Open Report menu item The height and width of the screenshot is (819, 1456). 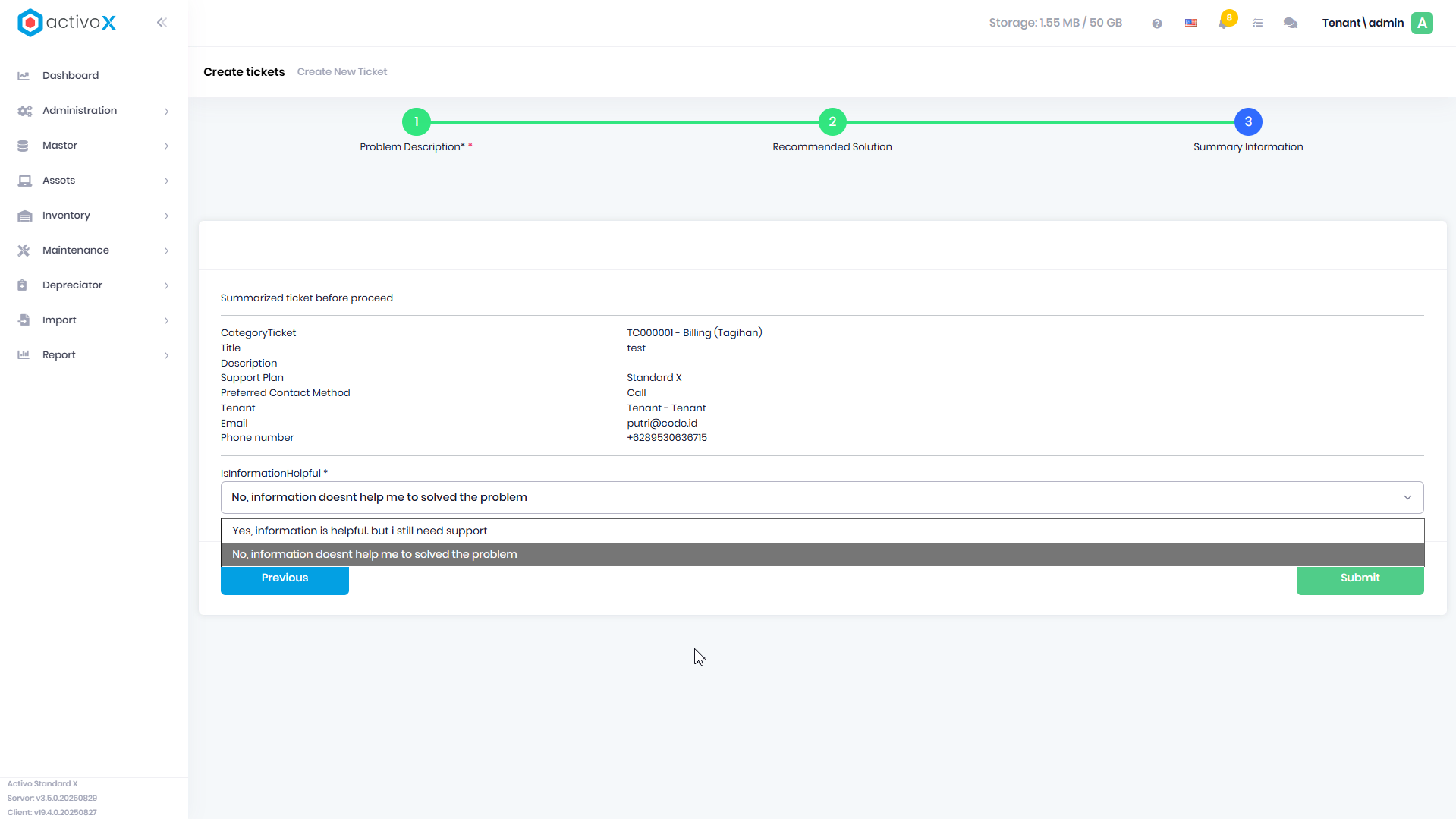point(59,355)
